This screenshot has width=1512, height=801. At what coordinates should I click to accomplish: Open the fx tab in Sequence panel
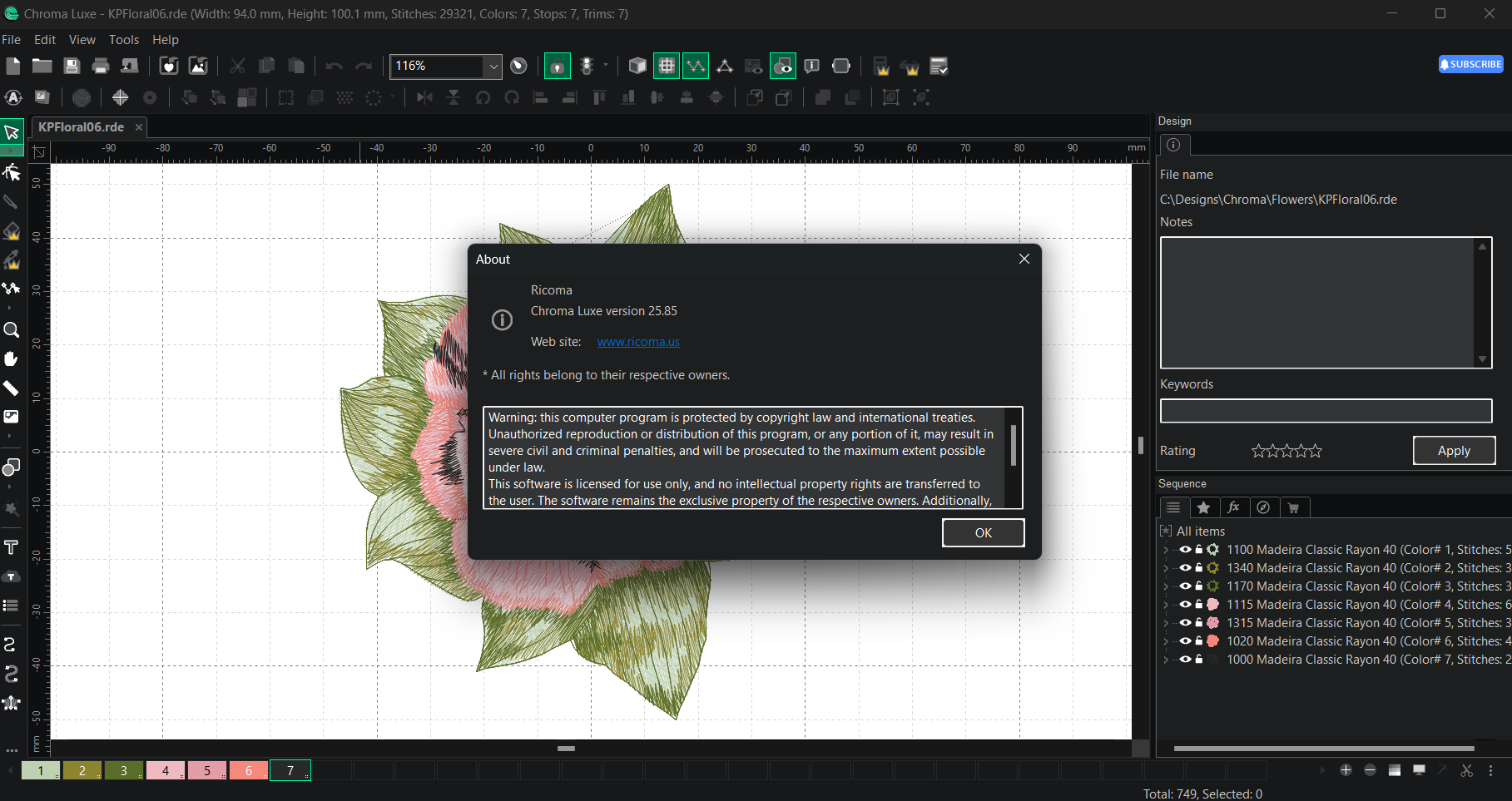pyautogui.click(x=1233, y=507)
